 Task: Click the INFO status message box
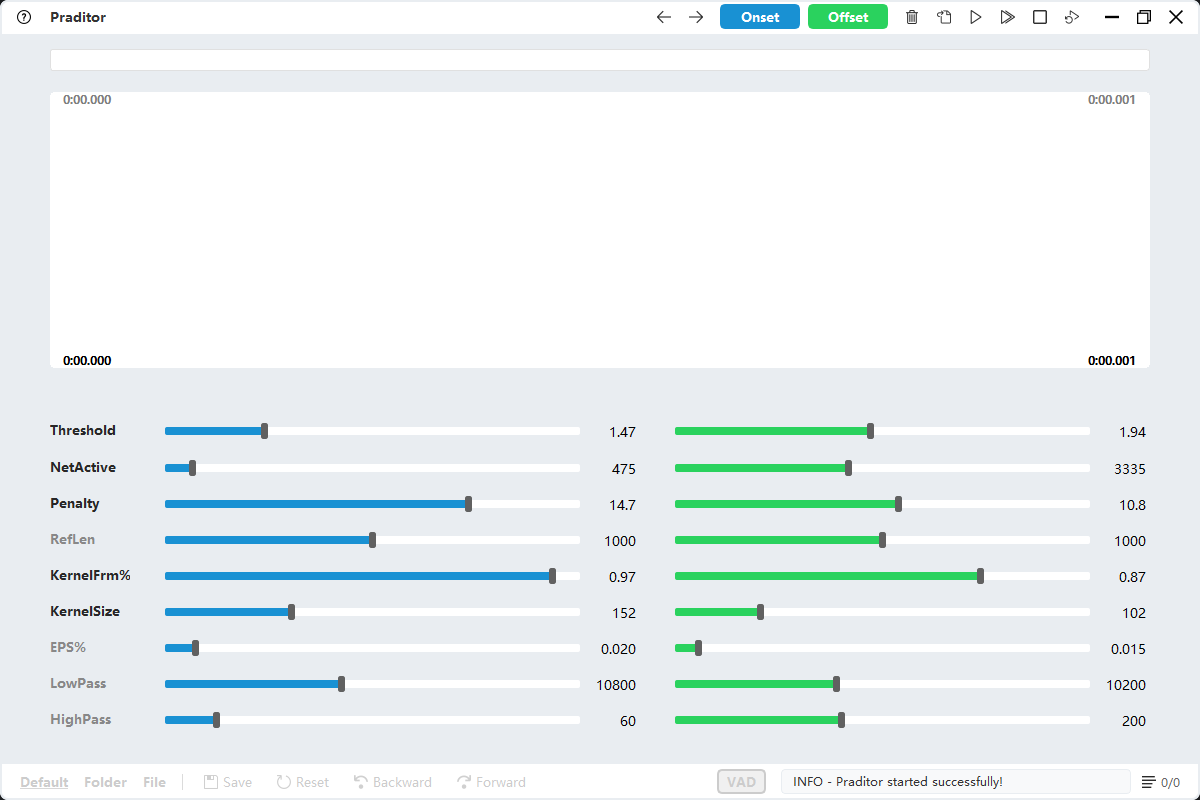tap(956, 782)
